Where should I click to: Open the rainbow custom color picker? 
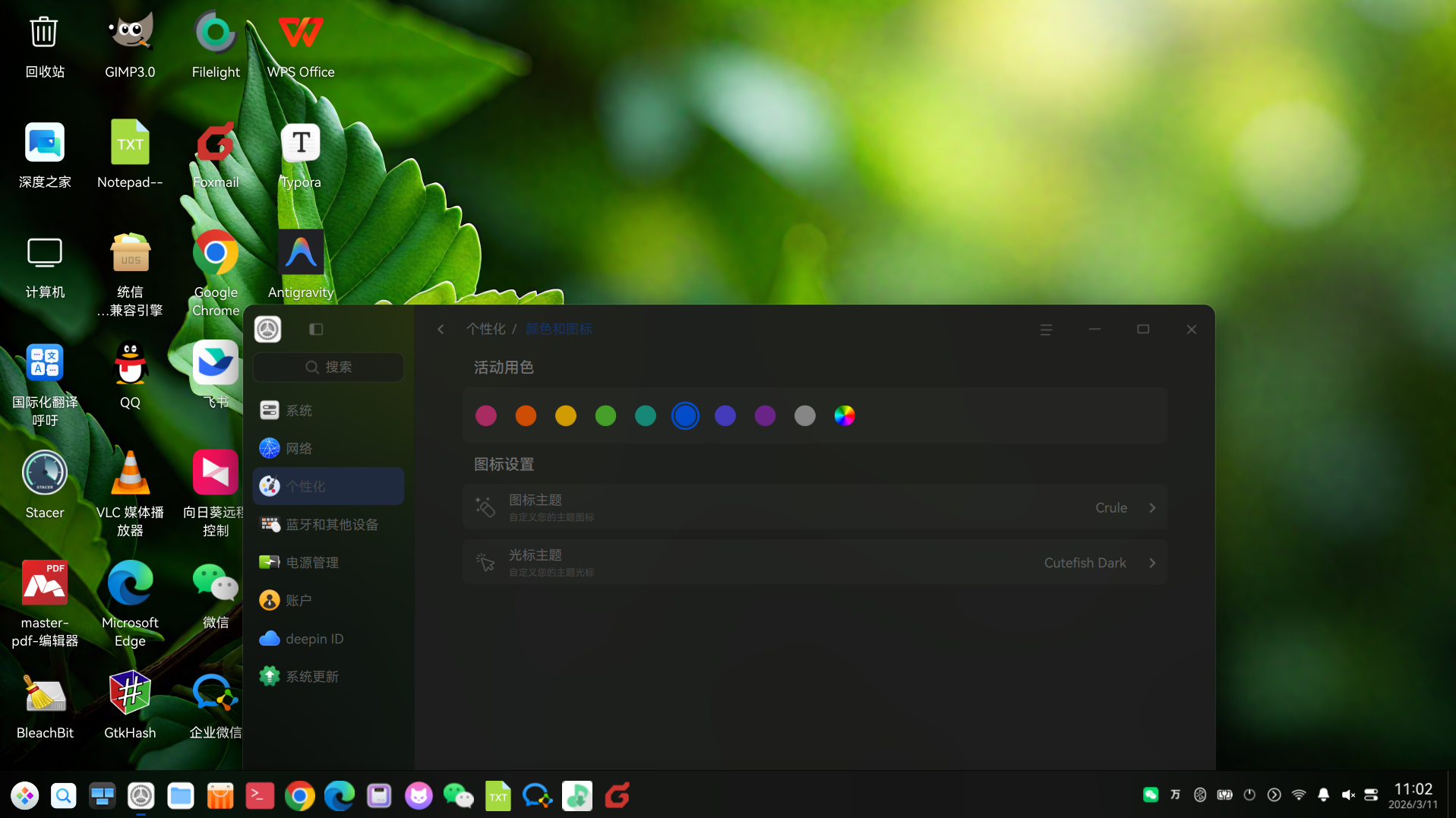coord(845,415)
